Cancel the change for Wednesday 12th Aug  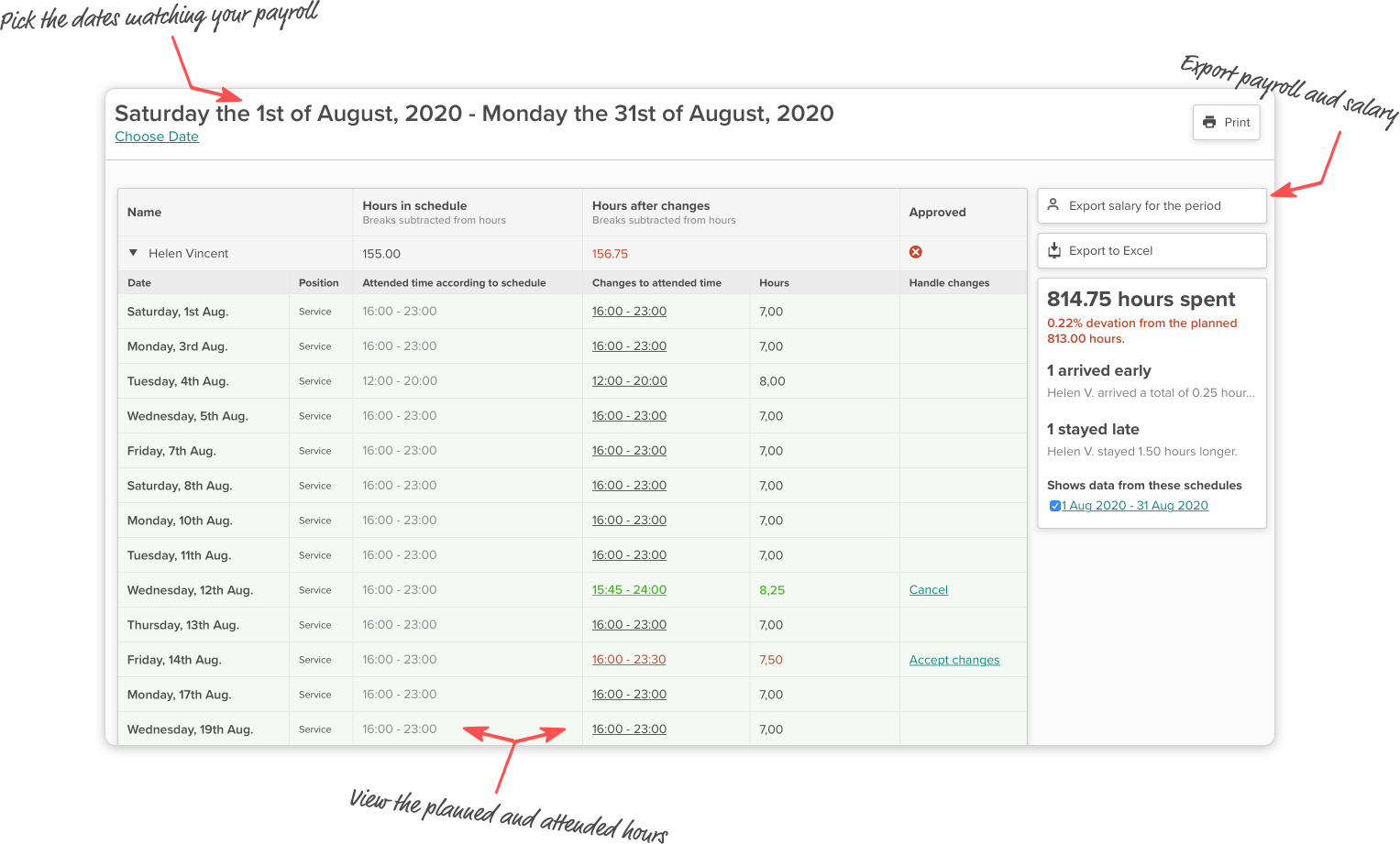click(928, 589)
